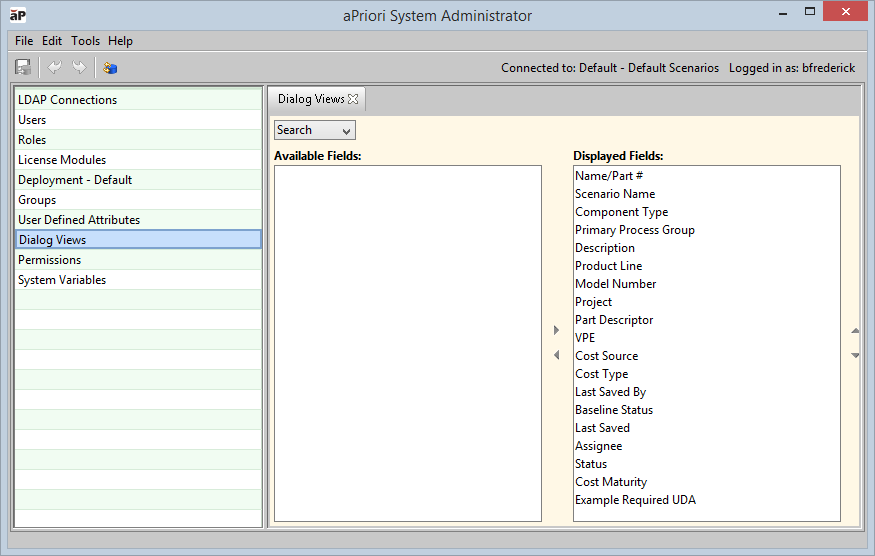The image size is (875, 556).
Task: Move selected field down with down arrow
Action: pyautogui.click(x=855, y=355)
